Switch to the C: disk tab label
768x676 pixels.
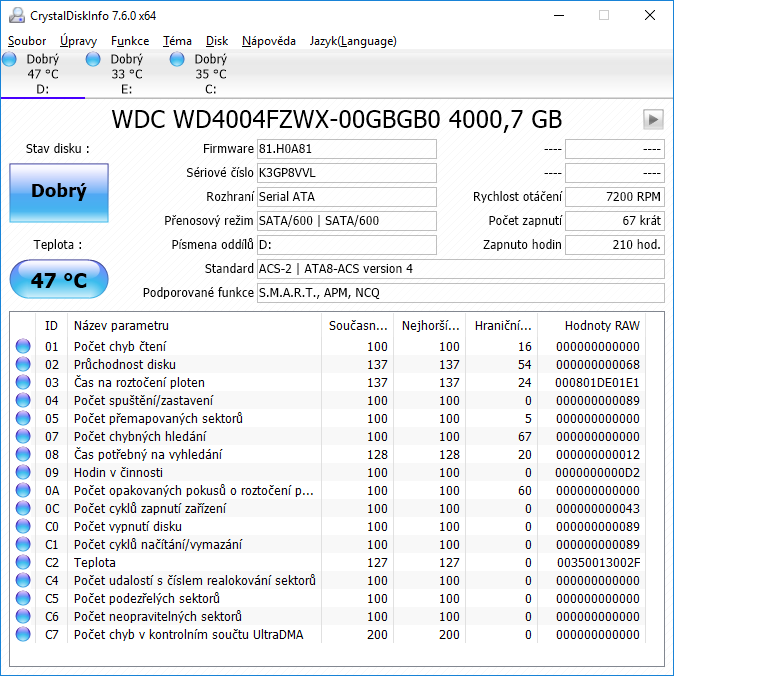[x=211, y=89]
